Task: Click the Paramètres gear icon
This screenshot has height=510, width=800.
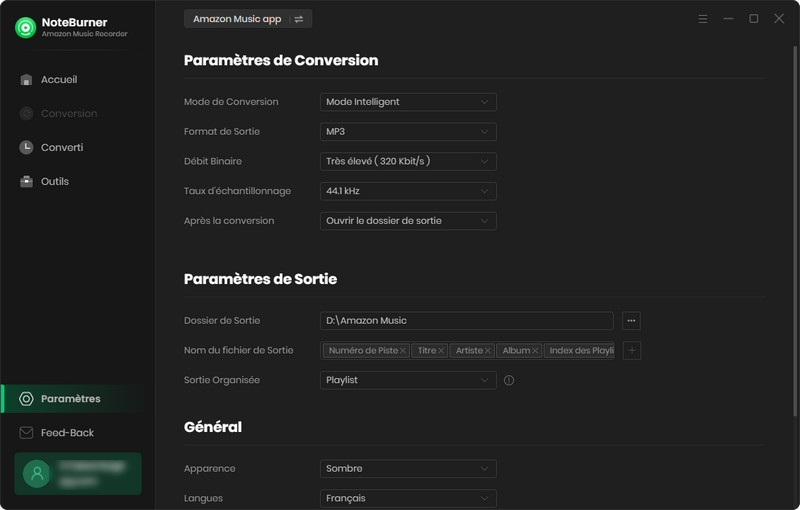Action: coord(26,399)
